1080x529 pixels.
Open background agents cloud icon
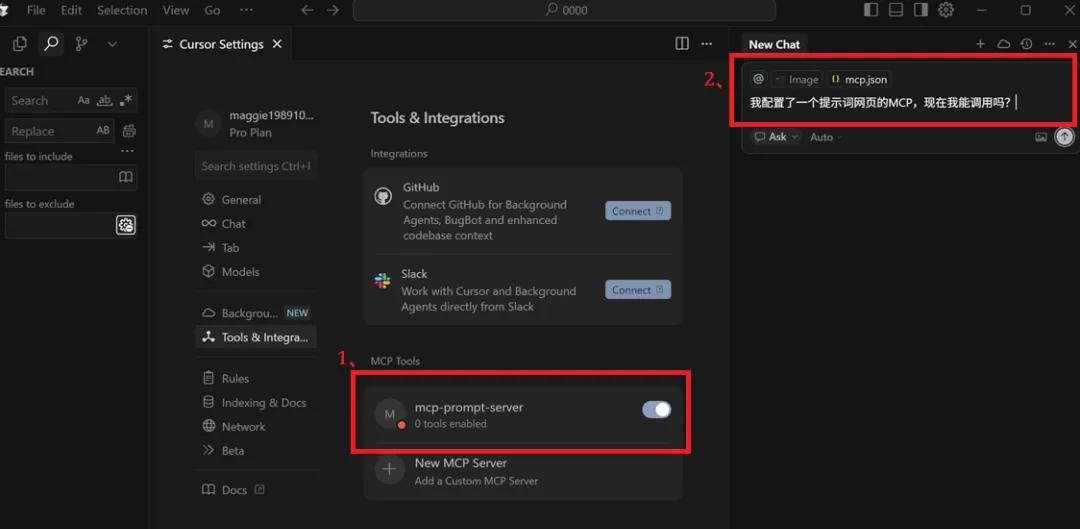click(1004, 43)
